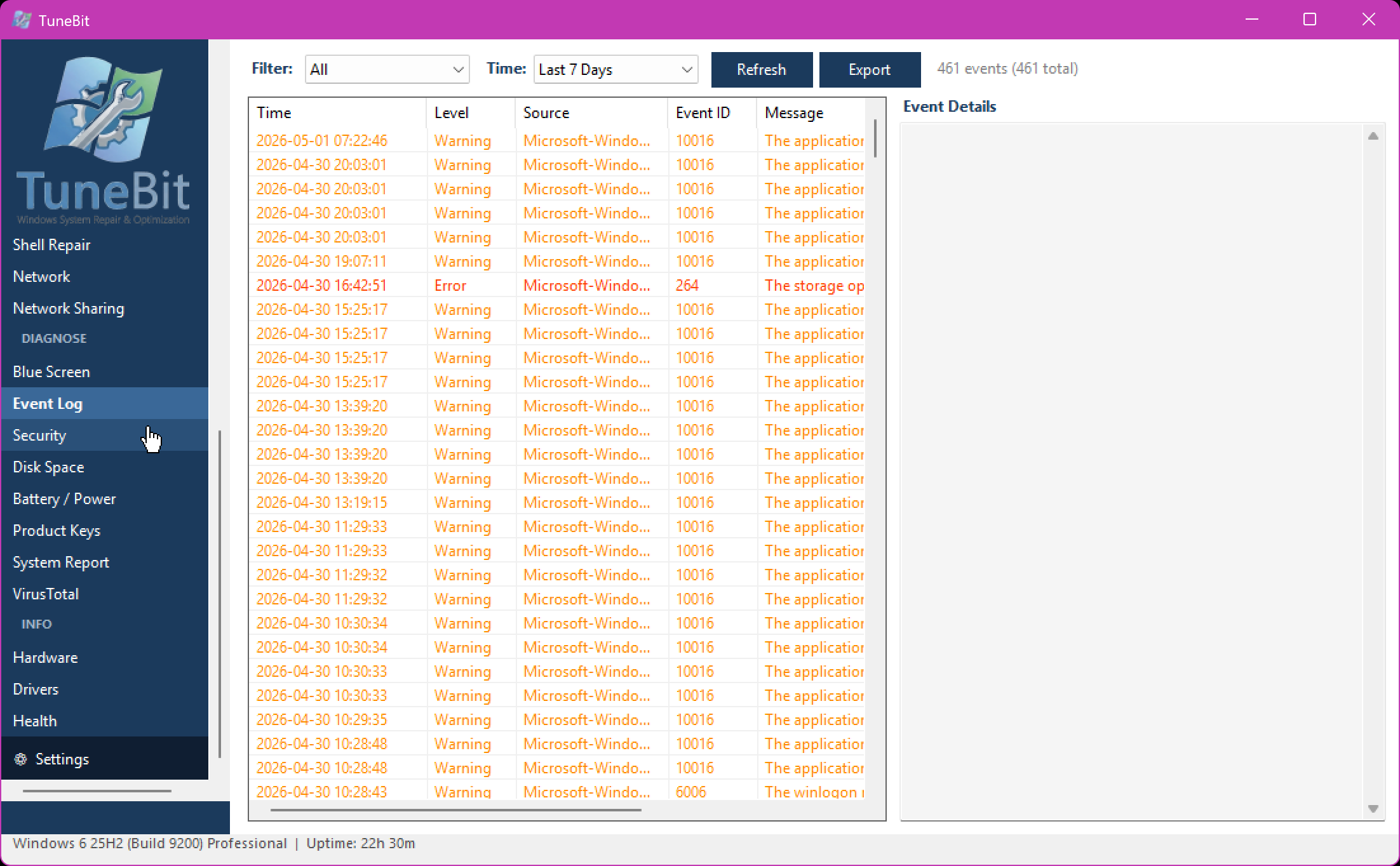Open the Filter dropdown set to All
1400x866 pixels.
coord(387,69)
